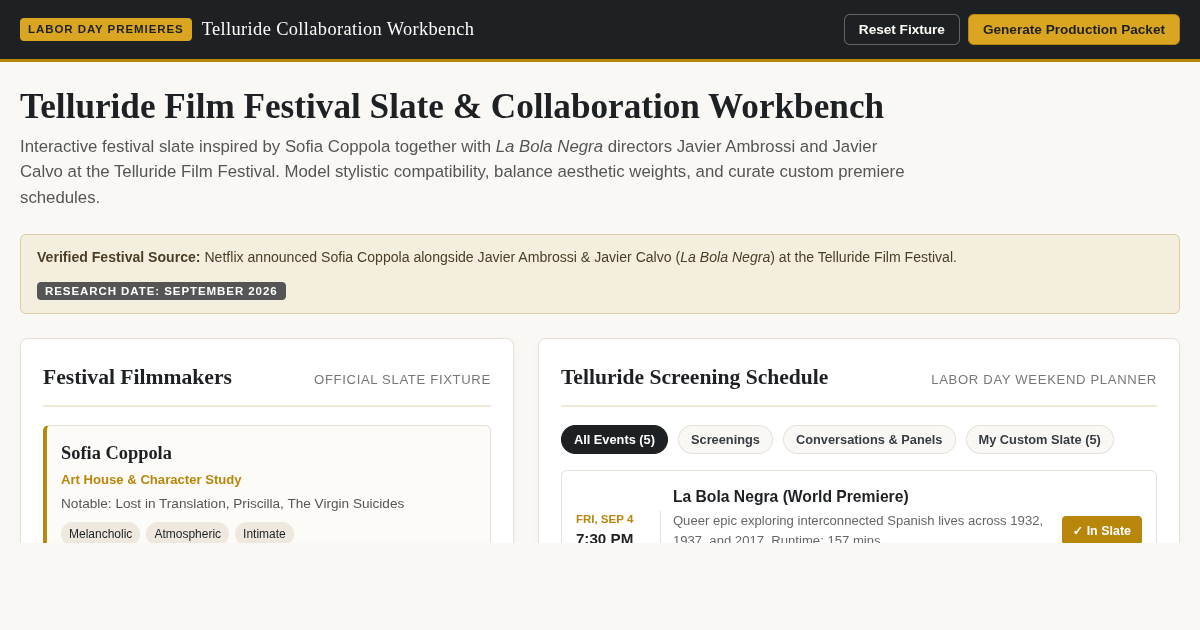Open the Conversations & Panels filter
The width and height of the screenshot is (1200, 630).
coord(869,439)
